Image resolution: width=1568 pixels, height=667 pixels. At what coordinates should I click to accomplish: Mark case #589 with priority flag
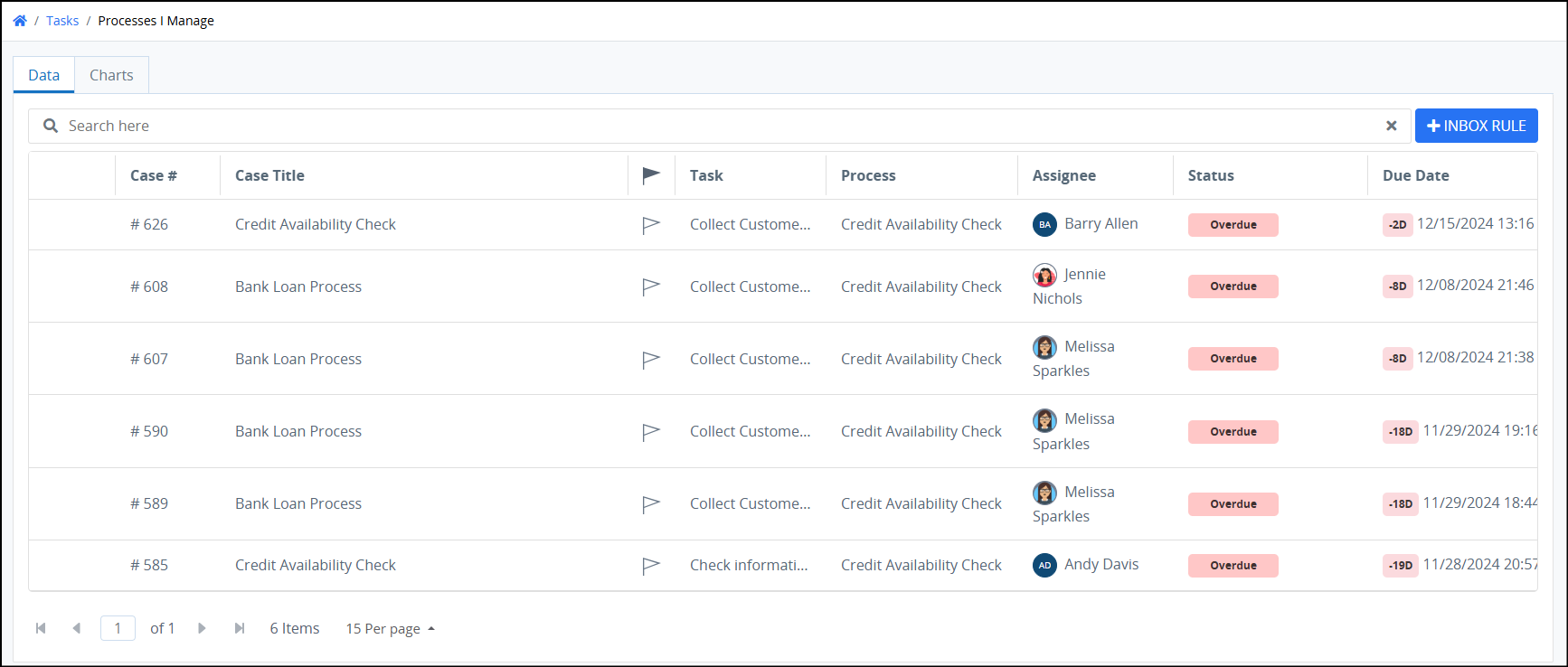[x=651, y=504]
